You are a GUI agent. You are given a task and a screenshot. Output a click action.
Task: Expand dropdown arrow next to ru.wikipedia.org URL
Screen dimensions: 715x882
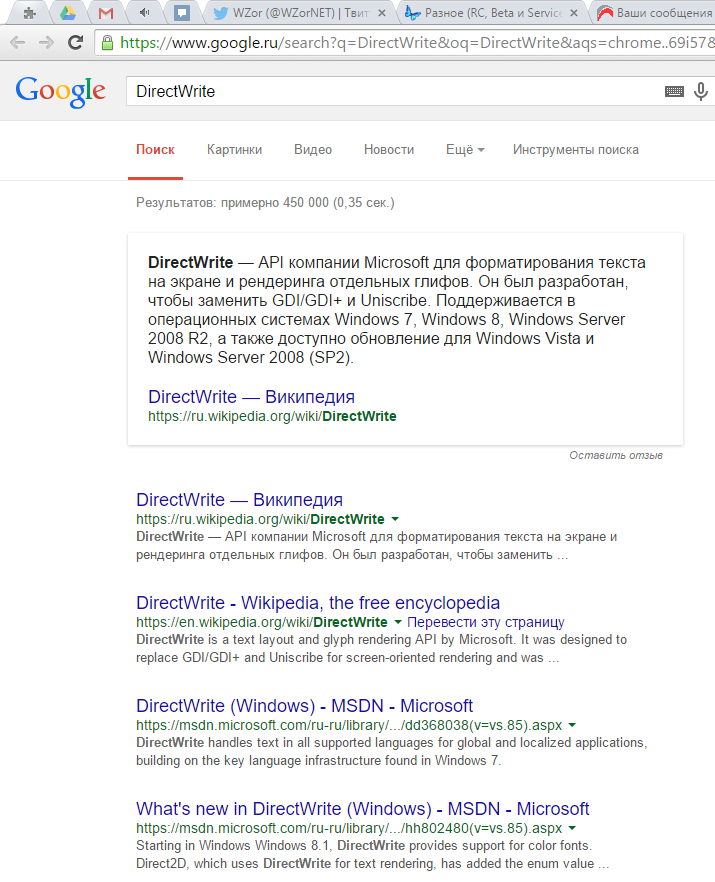pos(395,519)
